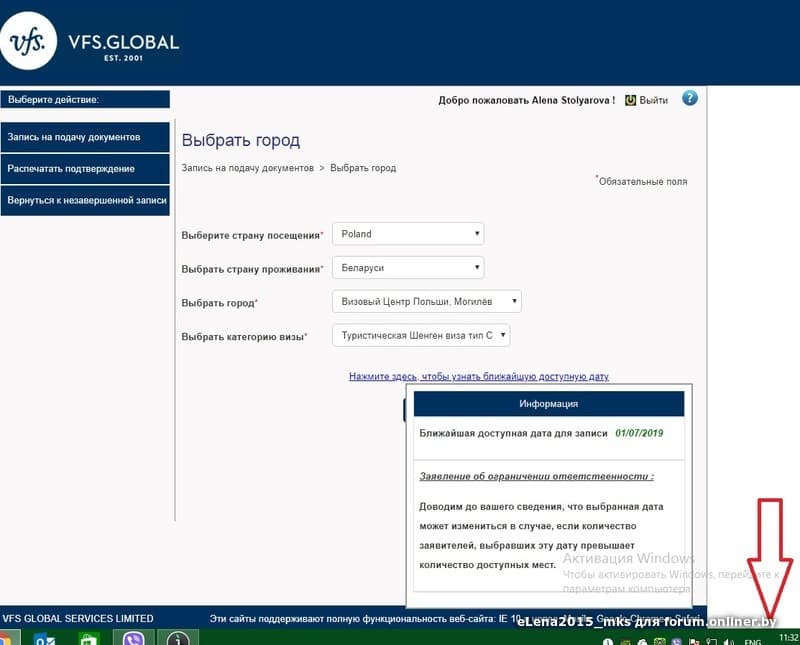Click the Информация popup header
The width and height of the screenshot is (800, 645).
point(548,404)
